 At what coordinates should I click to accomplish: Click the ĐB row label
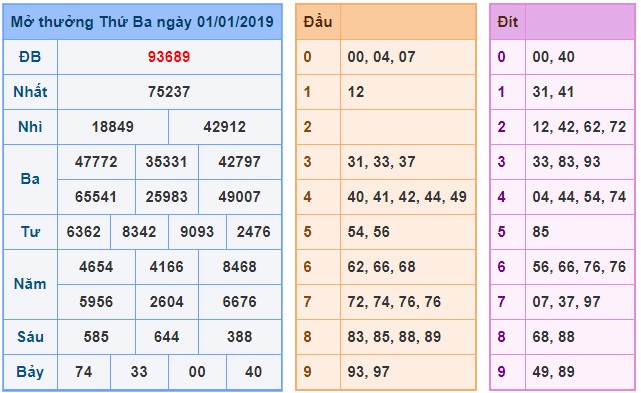tap(30, 57)
